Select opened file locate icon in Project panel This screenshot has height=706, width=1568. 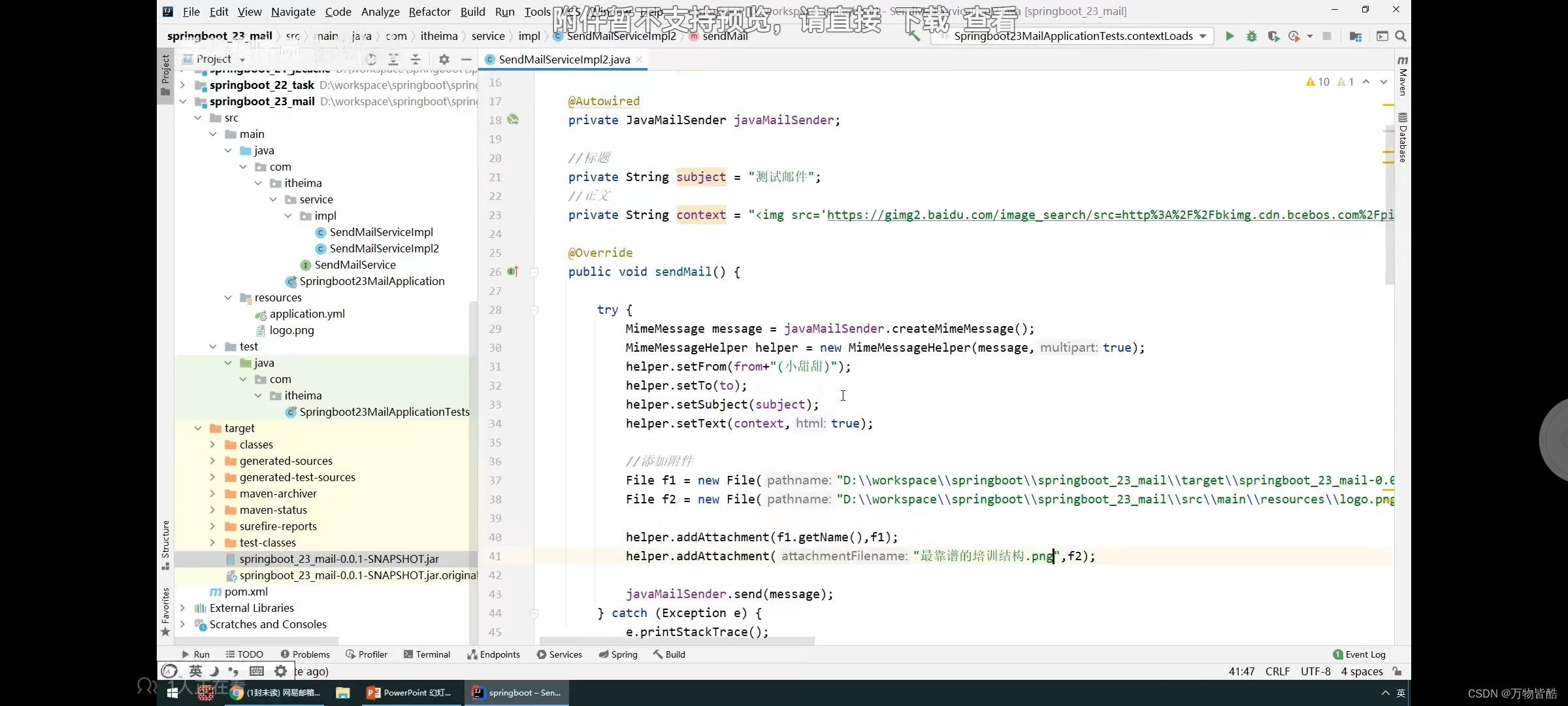371,59
